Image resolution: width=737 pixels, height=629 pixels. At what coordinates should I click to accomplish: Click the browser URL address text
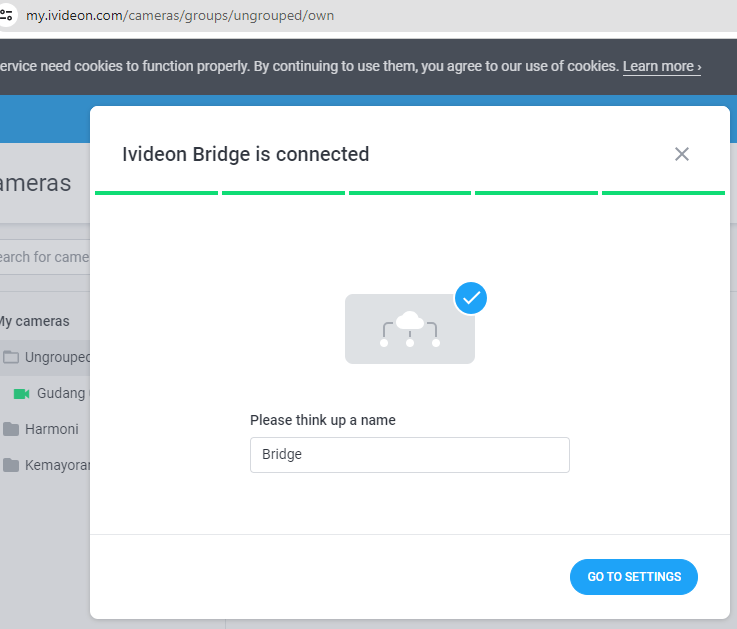(x=180, y=16)
